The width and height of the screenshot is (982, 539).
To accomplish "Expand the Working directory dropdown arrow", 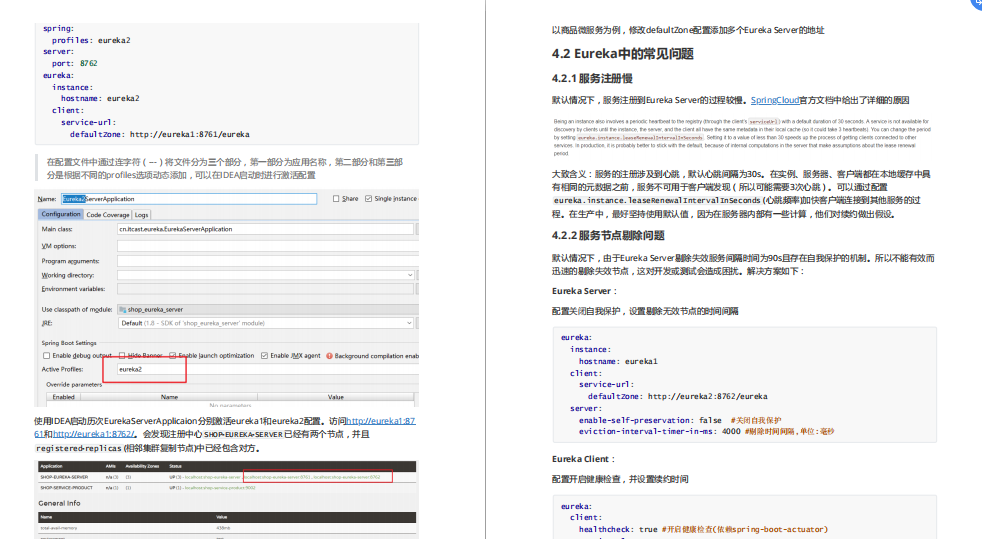I will 410,275.
